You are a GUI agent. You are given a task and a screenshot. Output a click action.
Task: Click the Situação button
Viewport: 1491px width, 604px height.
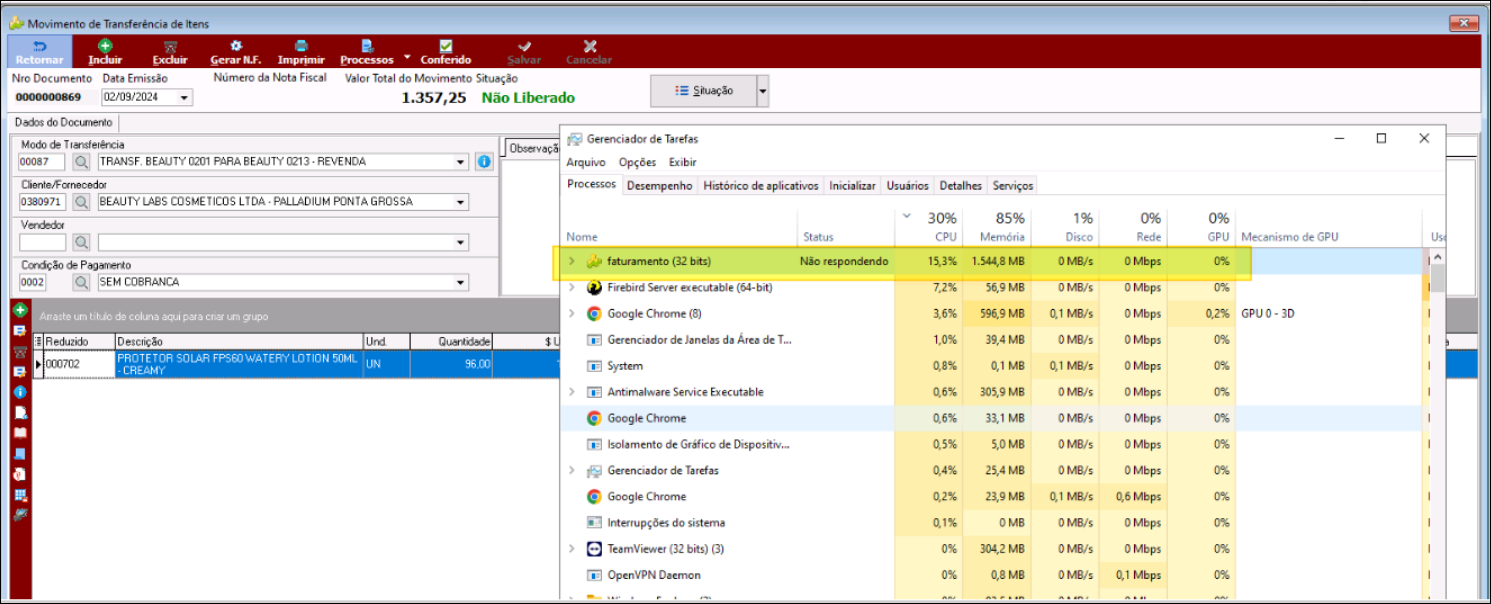click(x=703, y=91)
